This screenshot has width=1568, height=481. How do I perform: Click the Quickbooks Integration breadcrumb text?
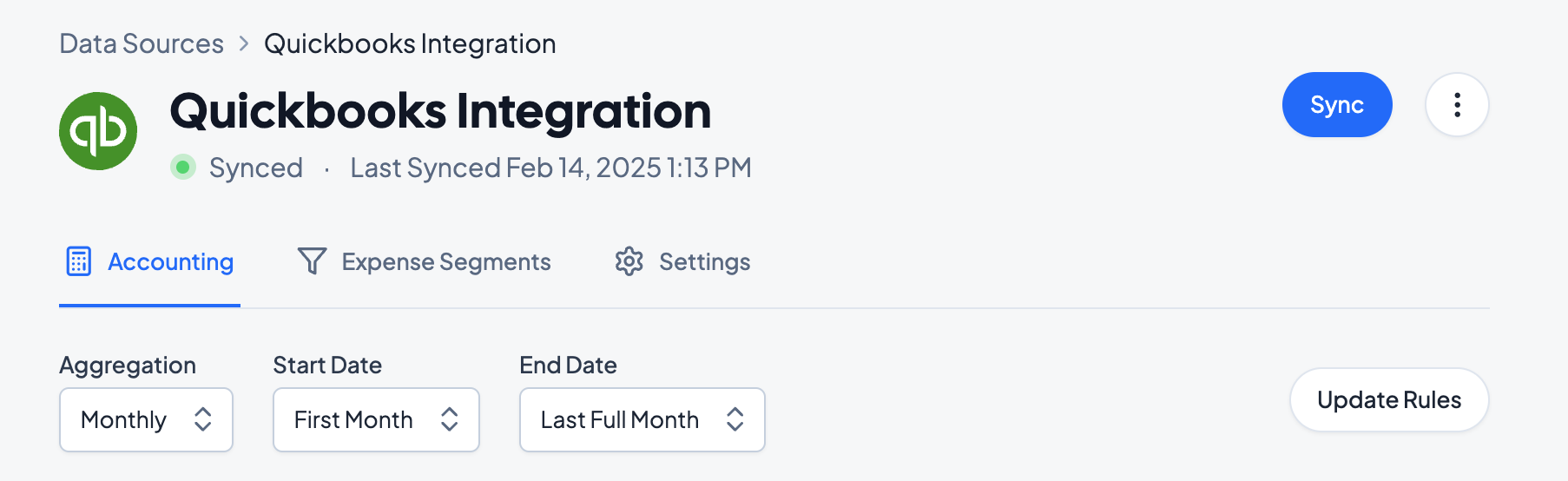410,43
